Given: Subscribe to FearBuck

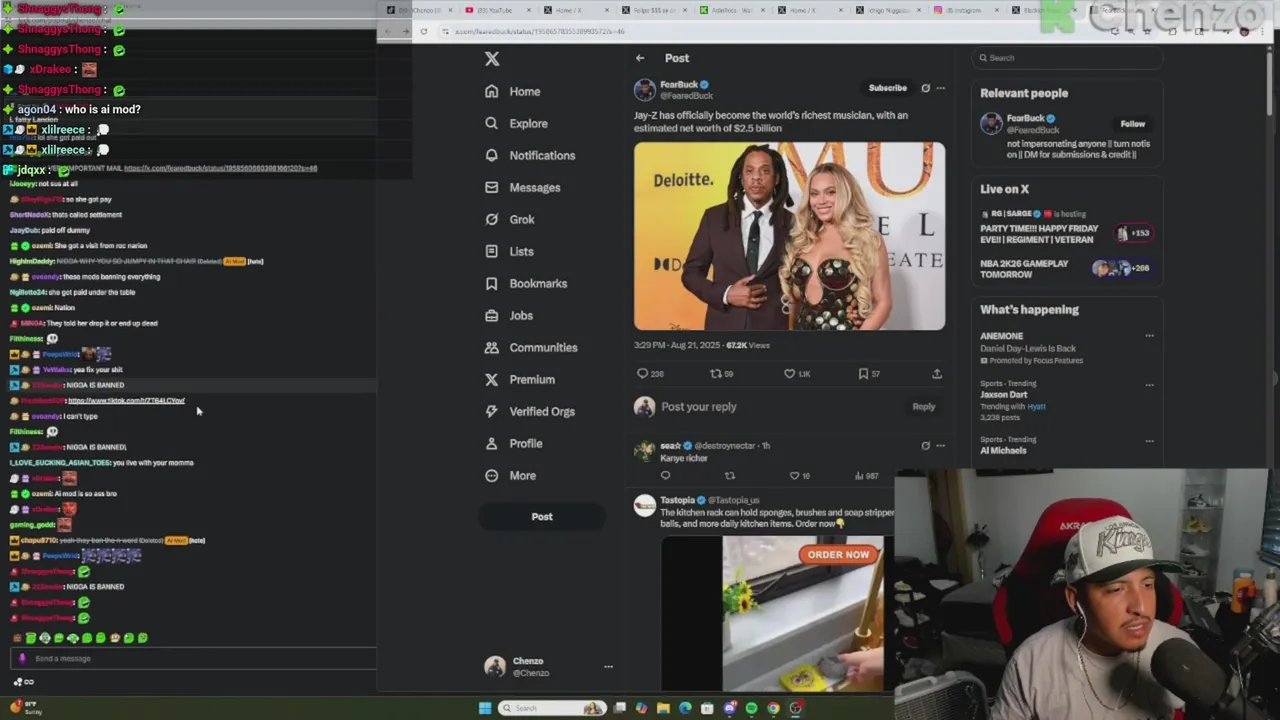Looking at the screenshot, I should point(887,88).
